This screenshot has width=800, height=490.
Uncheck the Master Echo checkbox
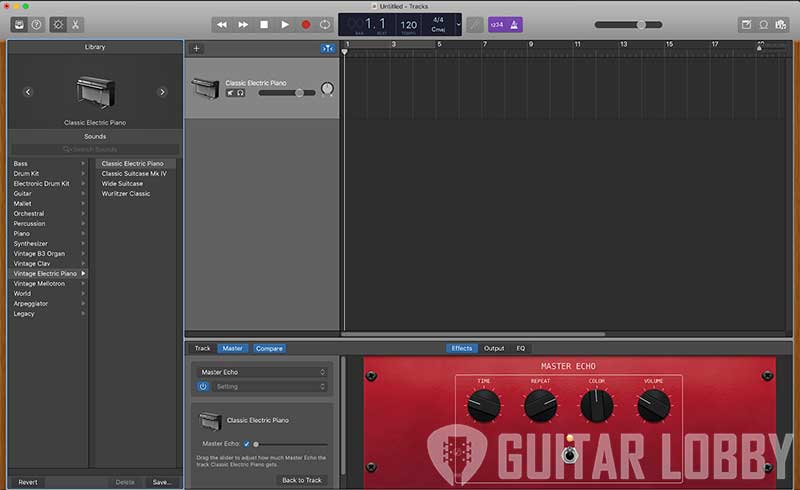point(246,444)
